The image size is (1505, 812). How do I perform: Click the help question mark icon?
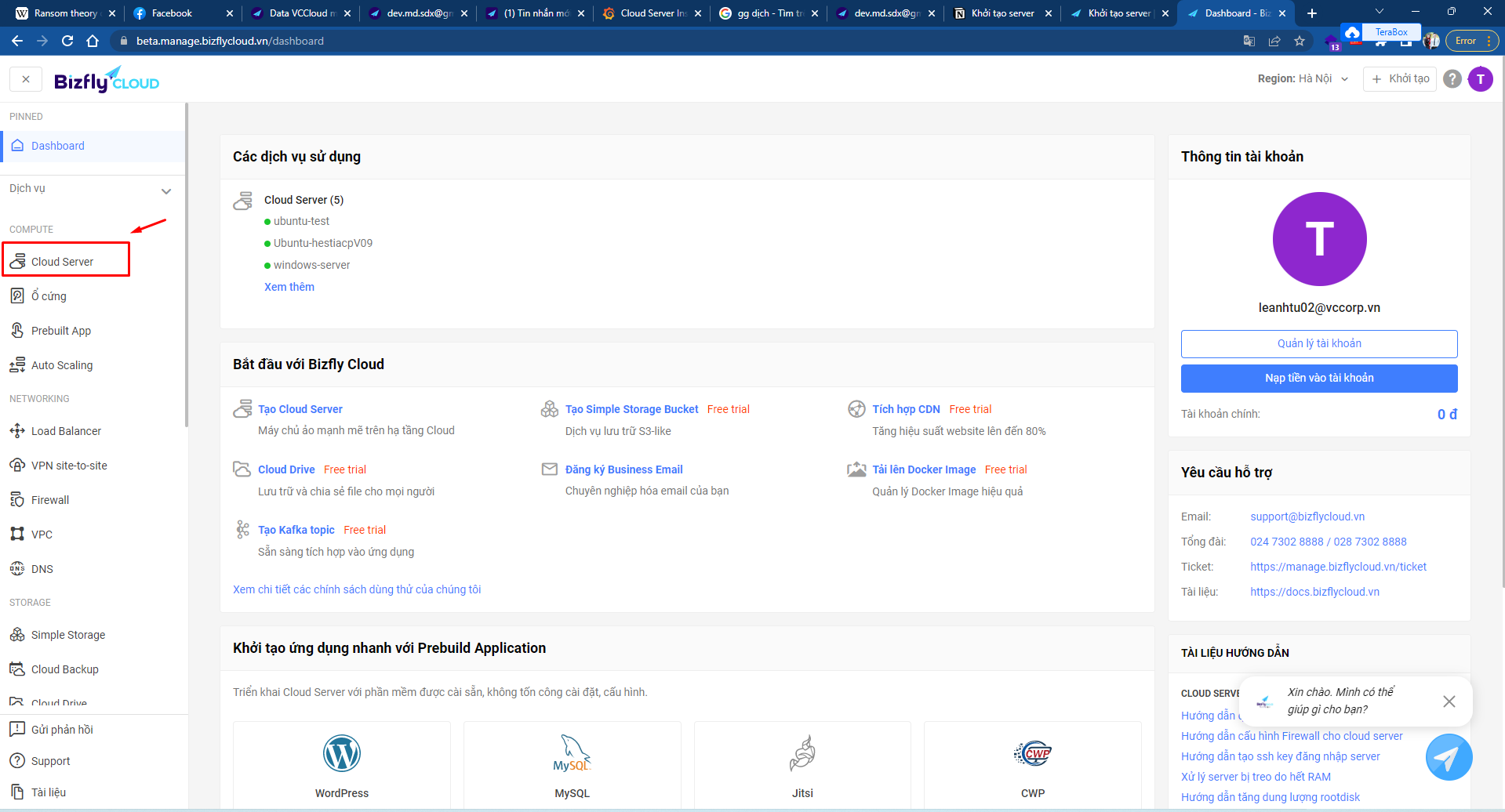(x=1452, y=79)
